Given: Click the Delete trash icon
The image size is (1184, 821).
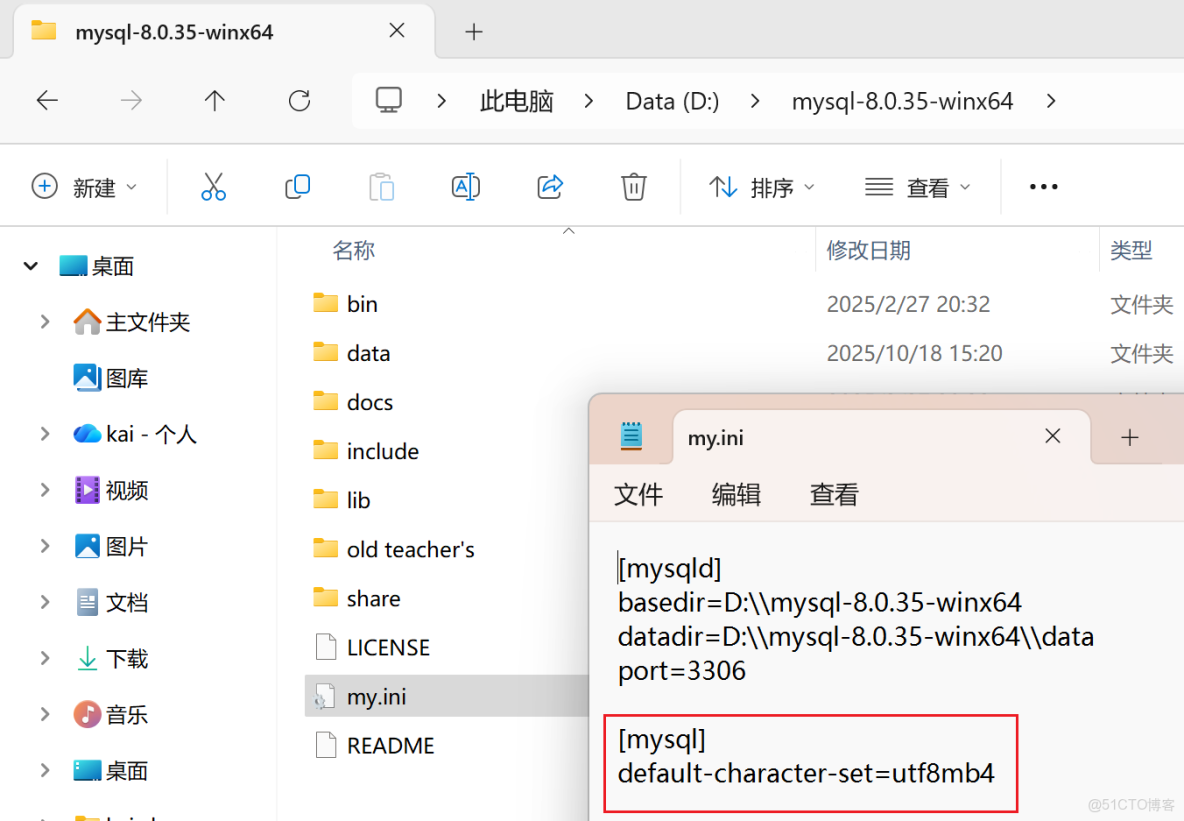Looking at the screenshot, I should pyautogui.click(x=633, y=186).
